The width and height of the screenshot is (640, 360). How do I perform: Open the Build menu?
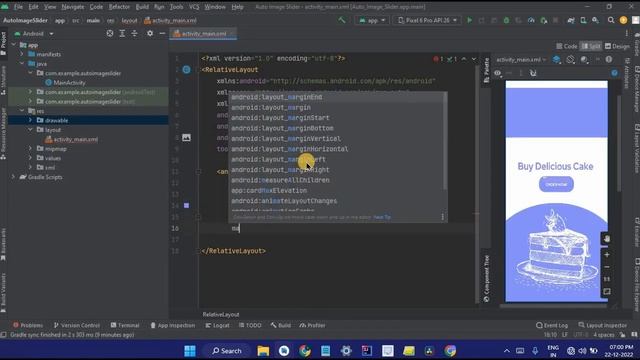(x=142, y=7)
